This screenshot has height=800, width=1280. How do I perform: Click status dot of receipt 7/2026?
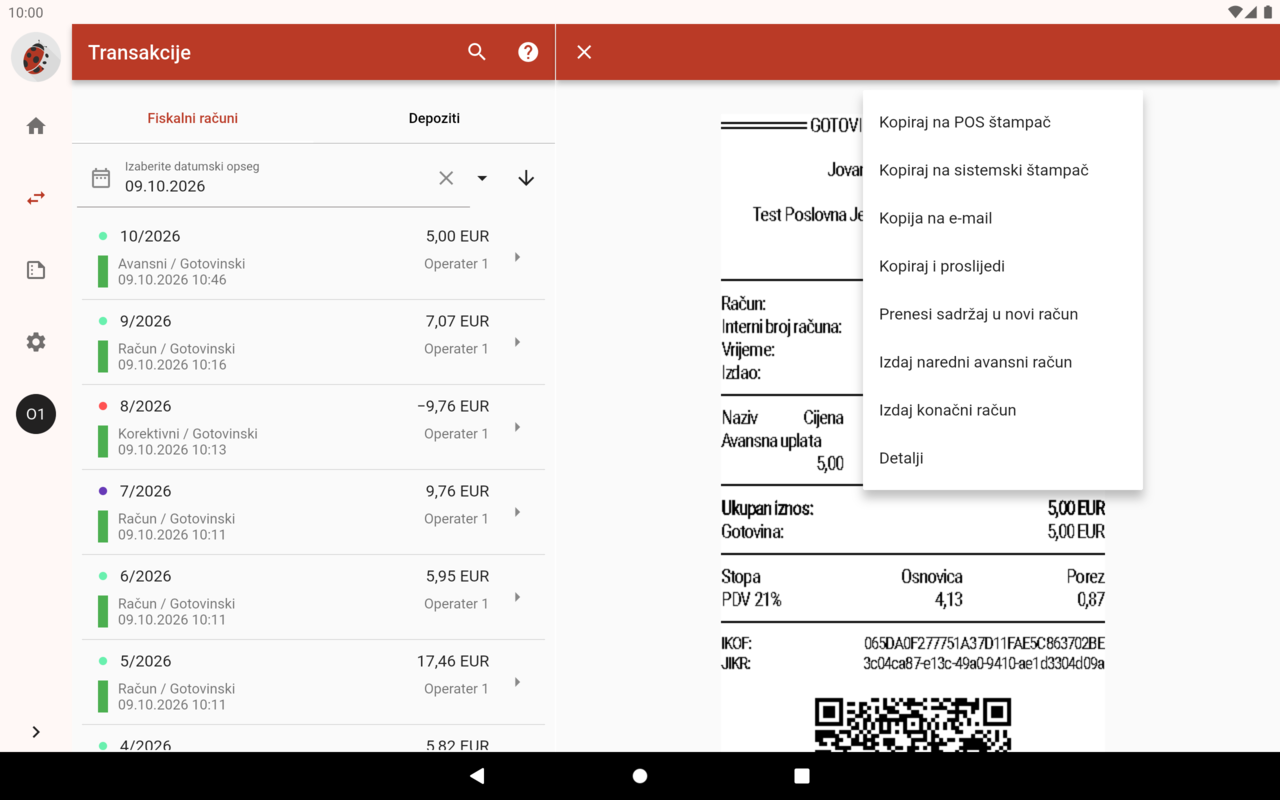103,491
